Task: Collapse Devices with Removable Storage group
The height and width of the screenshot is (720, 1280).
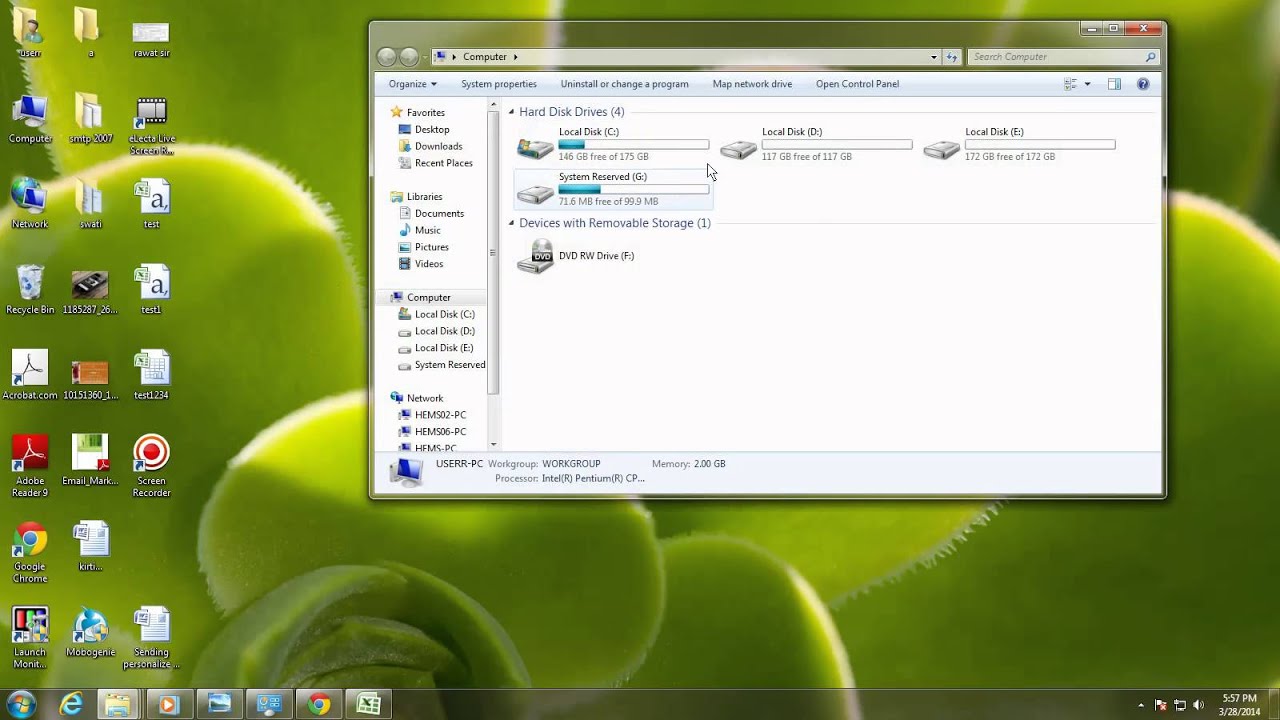Action: pyautogui.click(x=511, y=223)
